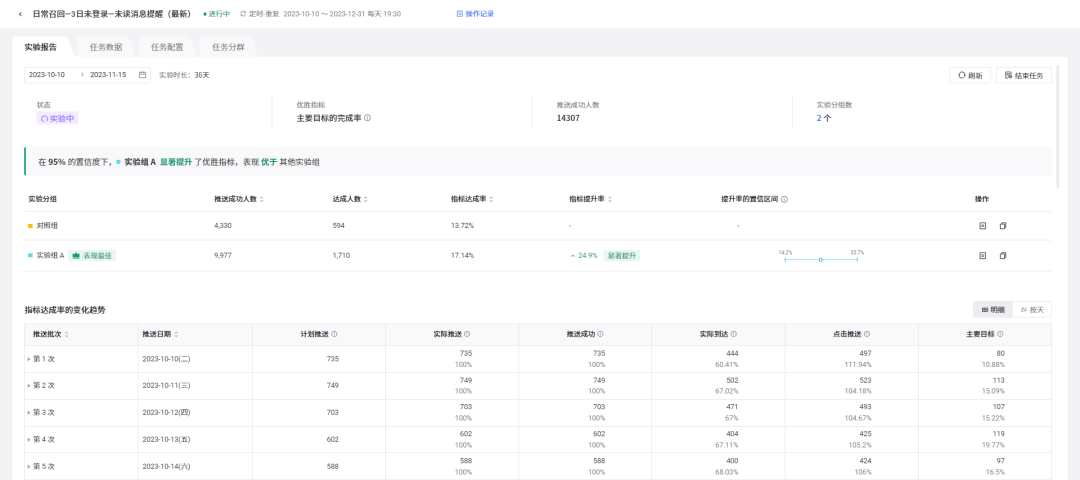Open calendar icon in date range
Image resolution: width=1080 pixels, height=480 pixels.
[143, 75]
